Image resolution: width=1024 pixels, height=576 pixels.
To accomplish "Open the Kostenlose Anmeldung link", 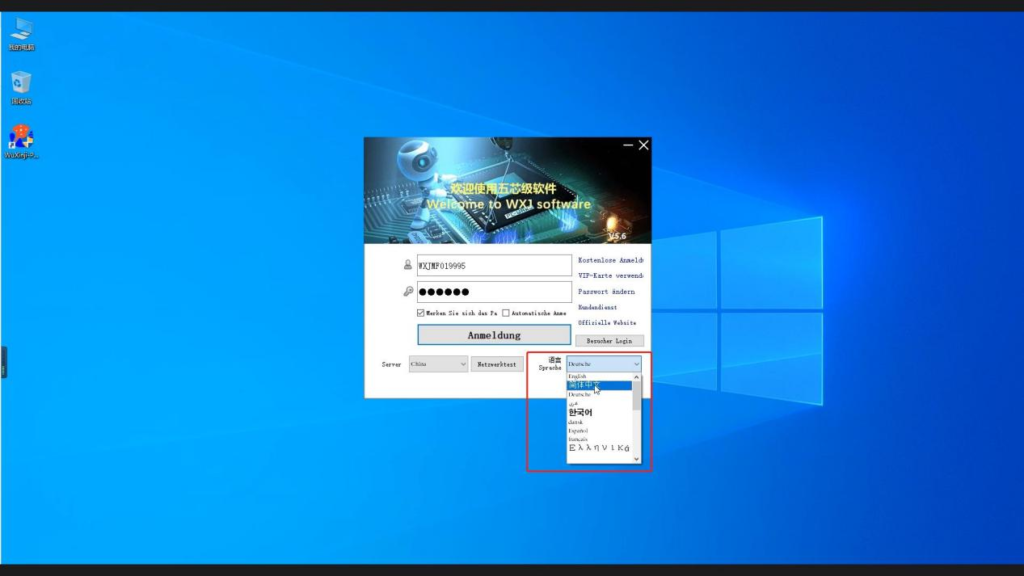I will [x=611, y=260].
